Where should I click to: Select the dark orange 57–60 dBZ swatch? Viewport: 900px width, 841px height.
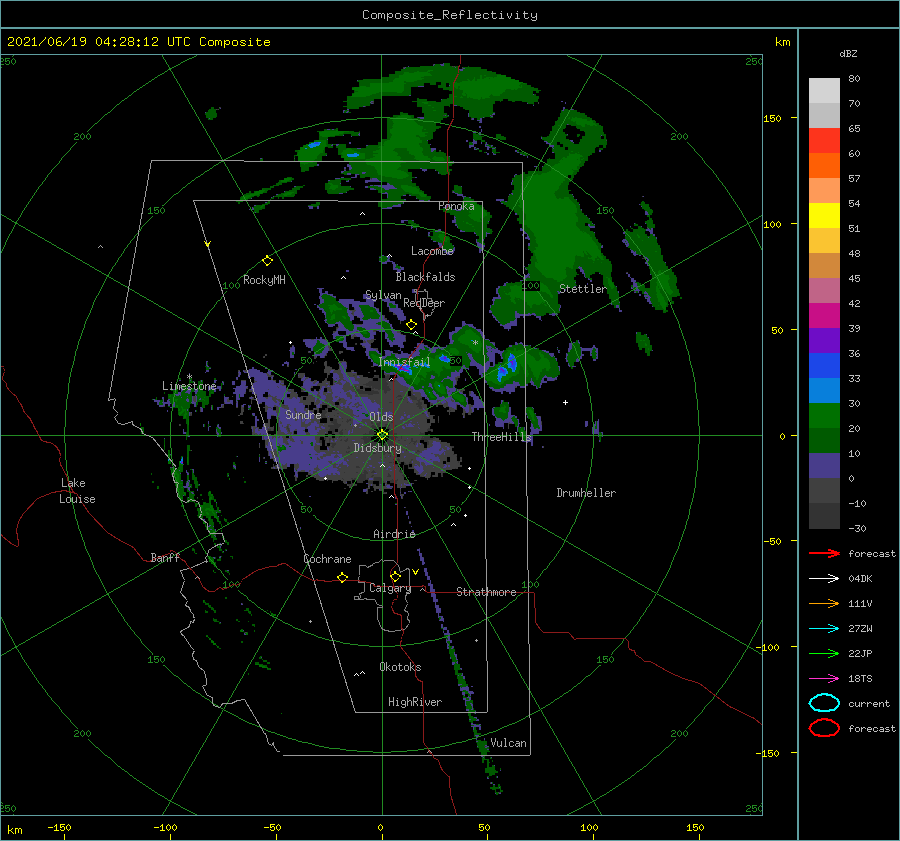[x=824, y=165]
